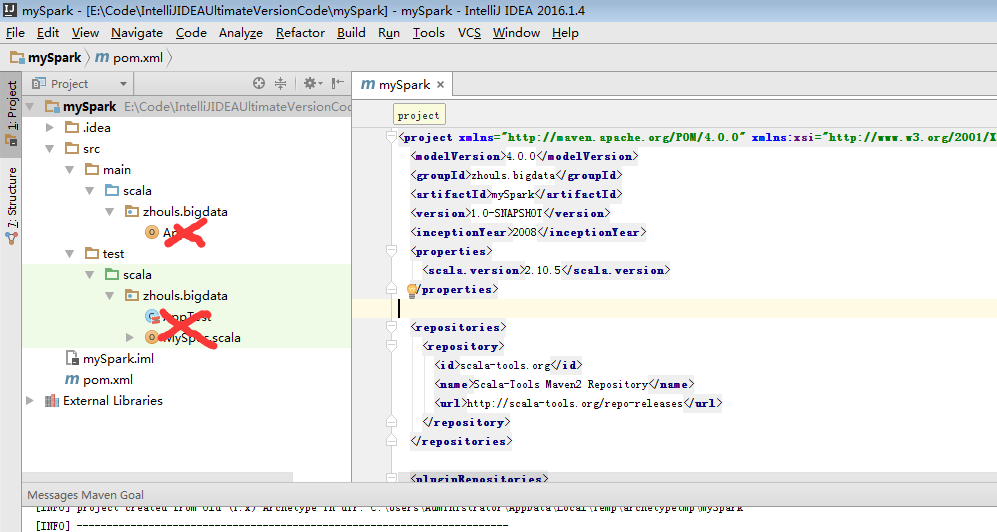Viewport: 997px width, 532px height.
Task: Click horizontal scrollbar of Project panel
Action: point(158,477)
